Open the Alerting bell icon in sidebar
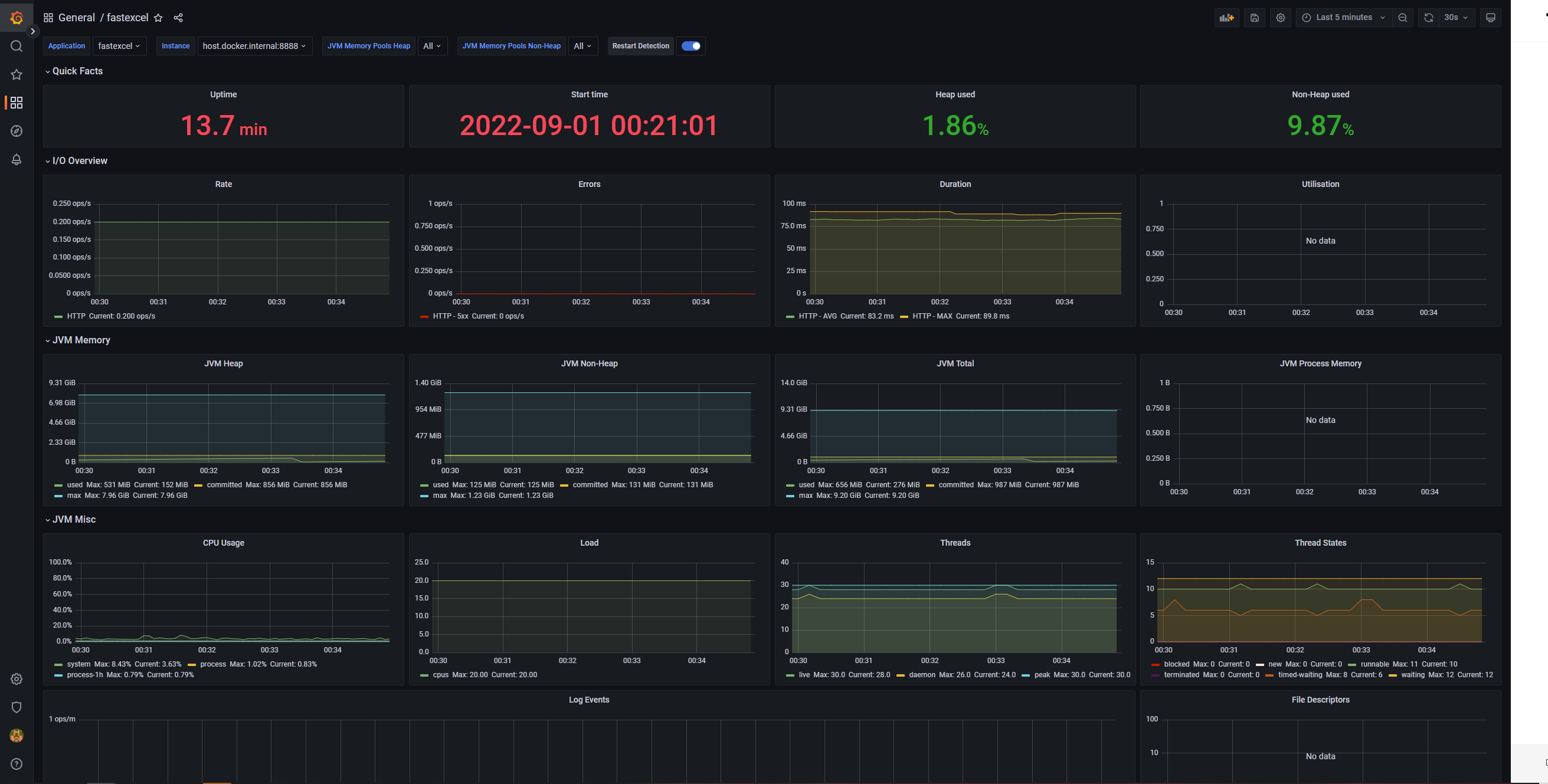 (16, 159)
